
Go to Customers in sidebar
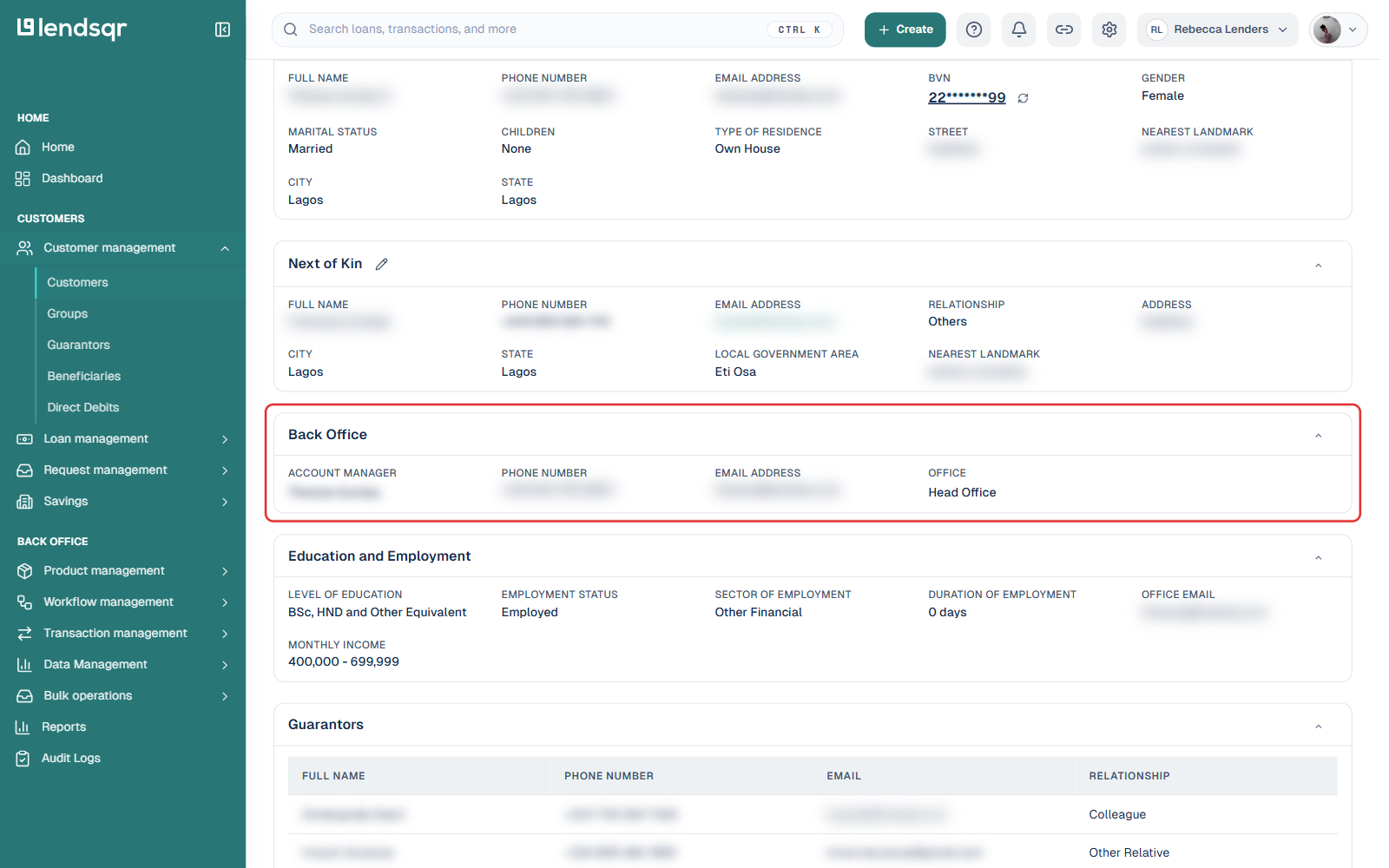click(x=77, y=283)
